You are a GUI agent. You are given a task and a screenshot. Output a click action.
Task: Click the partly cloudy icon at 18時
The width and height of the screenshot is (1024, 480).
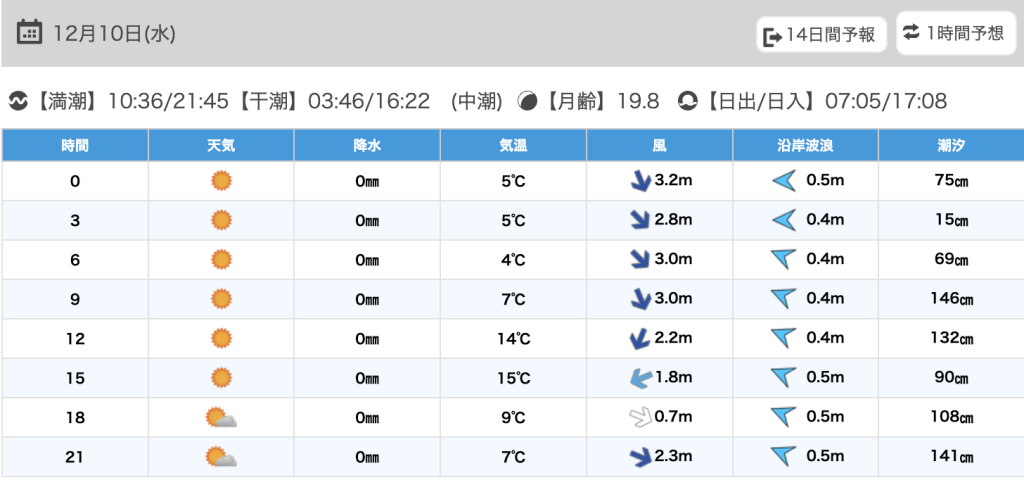coord(221,418)
